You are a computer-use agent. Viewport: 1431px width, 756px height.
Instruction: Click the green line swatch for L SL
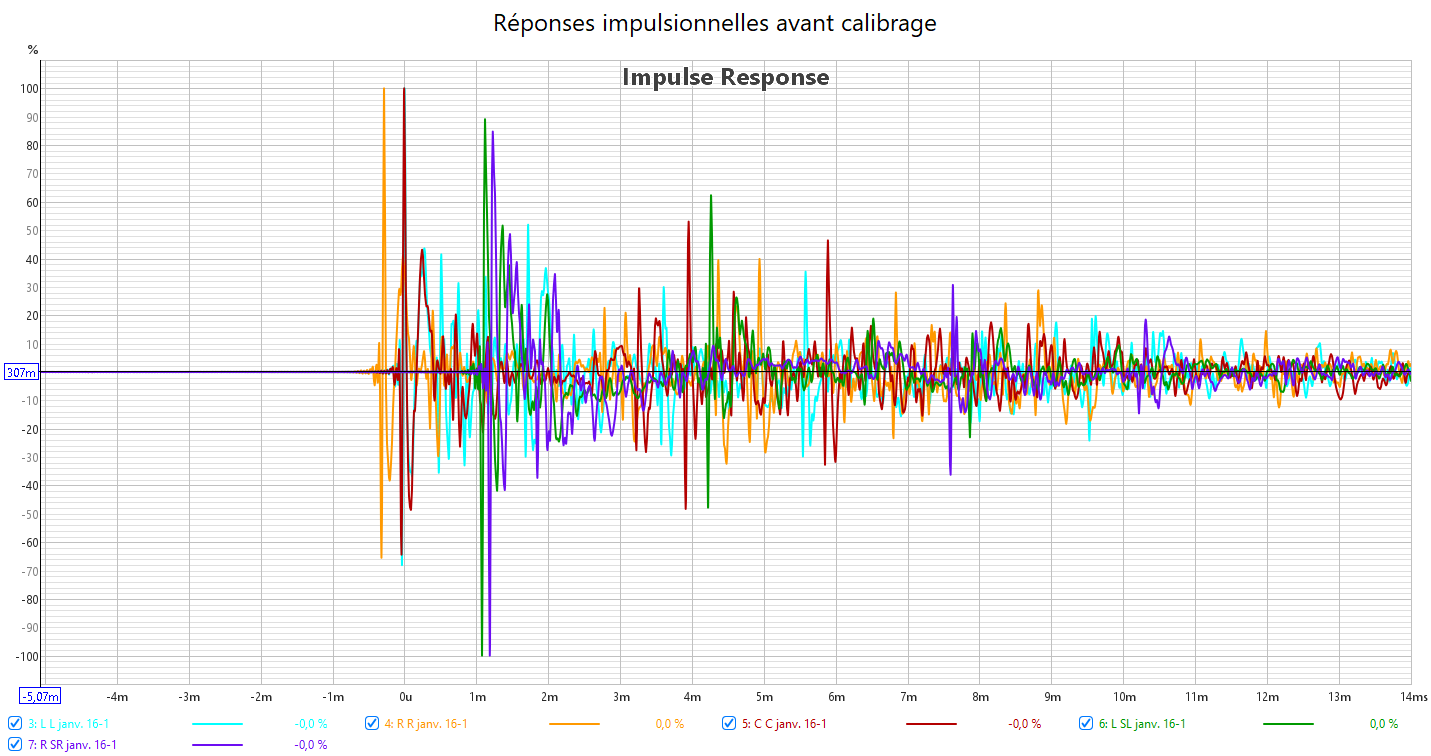[x=1288, y=723]
